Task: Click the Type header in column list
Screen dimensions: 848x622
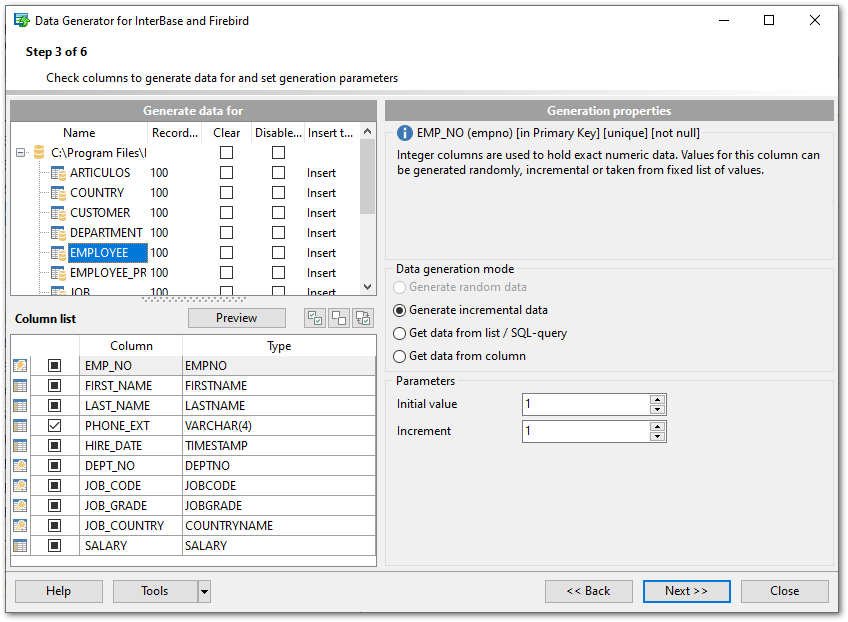Action: click(279, 346)
